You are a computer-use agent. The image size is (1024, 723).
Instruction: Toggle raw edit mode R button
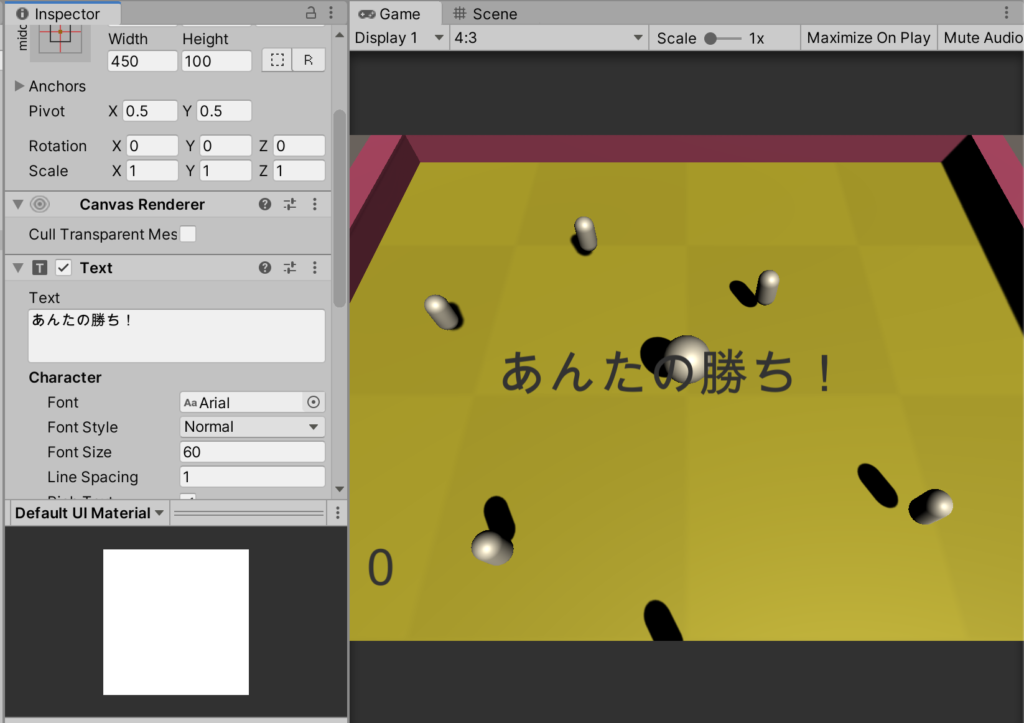pos(308,60)
